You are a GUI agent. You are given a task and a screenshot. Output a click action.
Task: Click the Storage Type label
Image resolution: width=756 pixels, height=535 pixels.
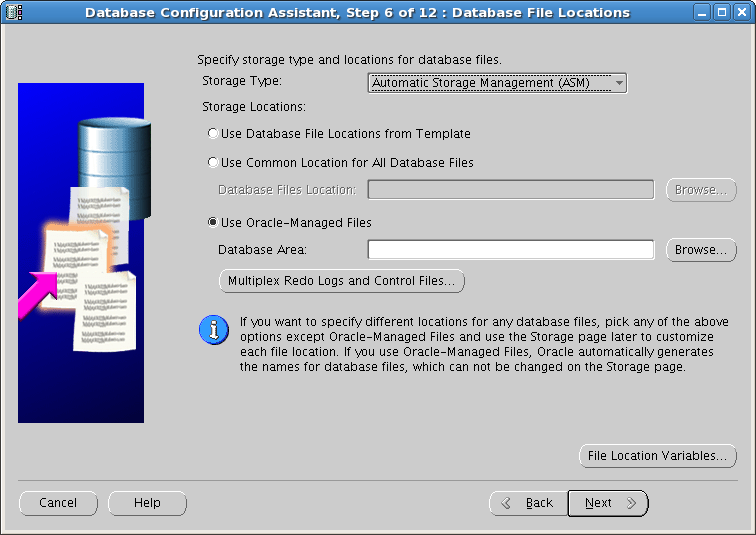[x=242, y=80]
